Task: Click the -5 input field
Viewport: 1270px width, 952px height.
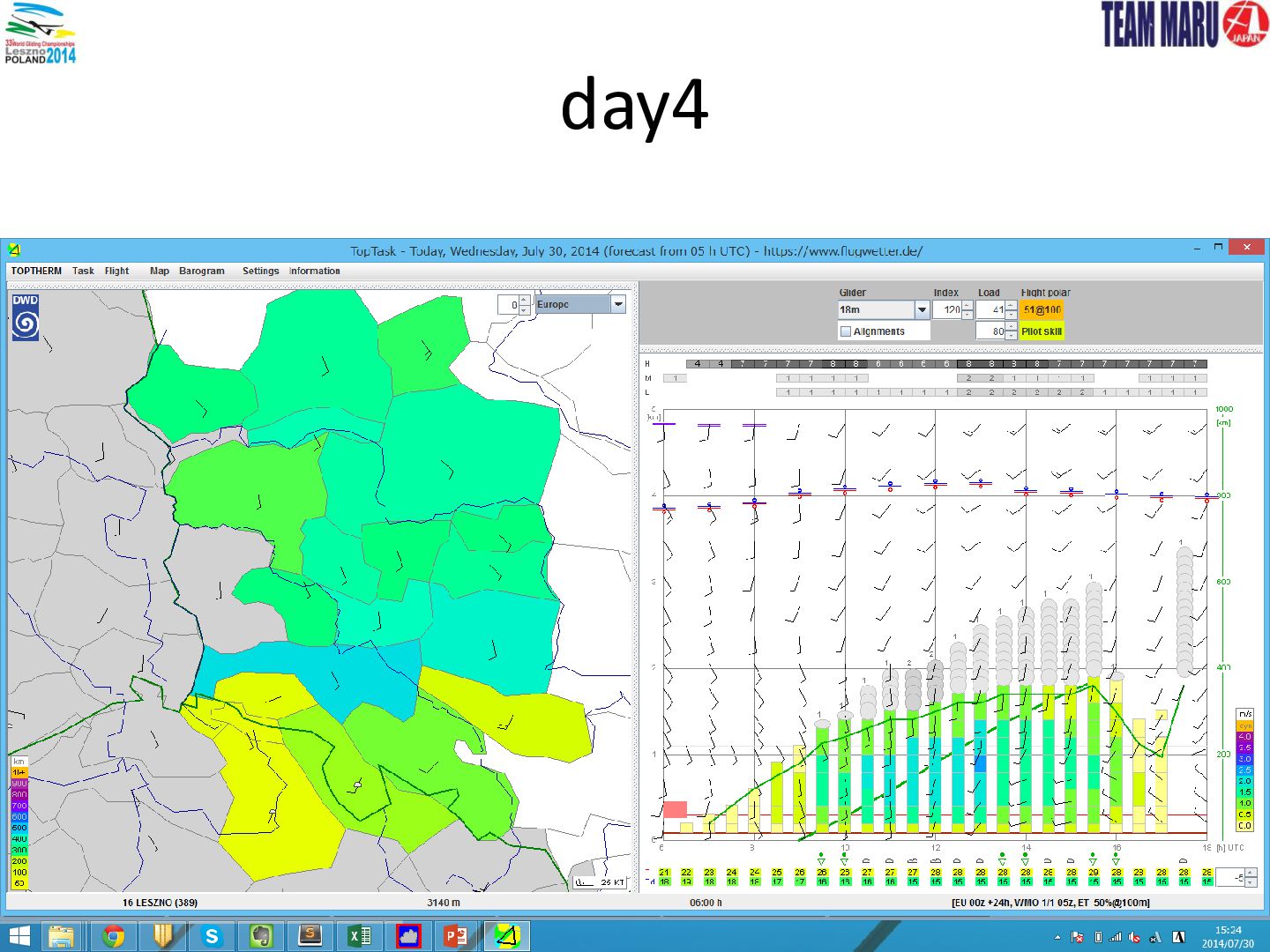Action: point(1231,878)
